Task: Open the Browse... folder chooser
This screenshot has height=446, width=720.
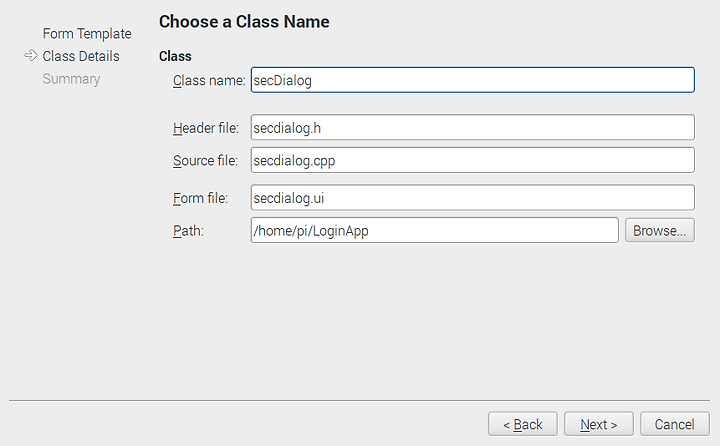Action: (x=659, y=230)
